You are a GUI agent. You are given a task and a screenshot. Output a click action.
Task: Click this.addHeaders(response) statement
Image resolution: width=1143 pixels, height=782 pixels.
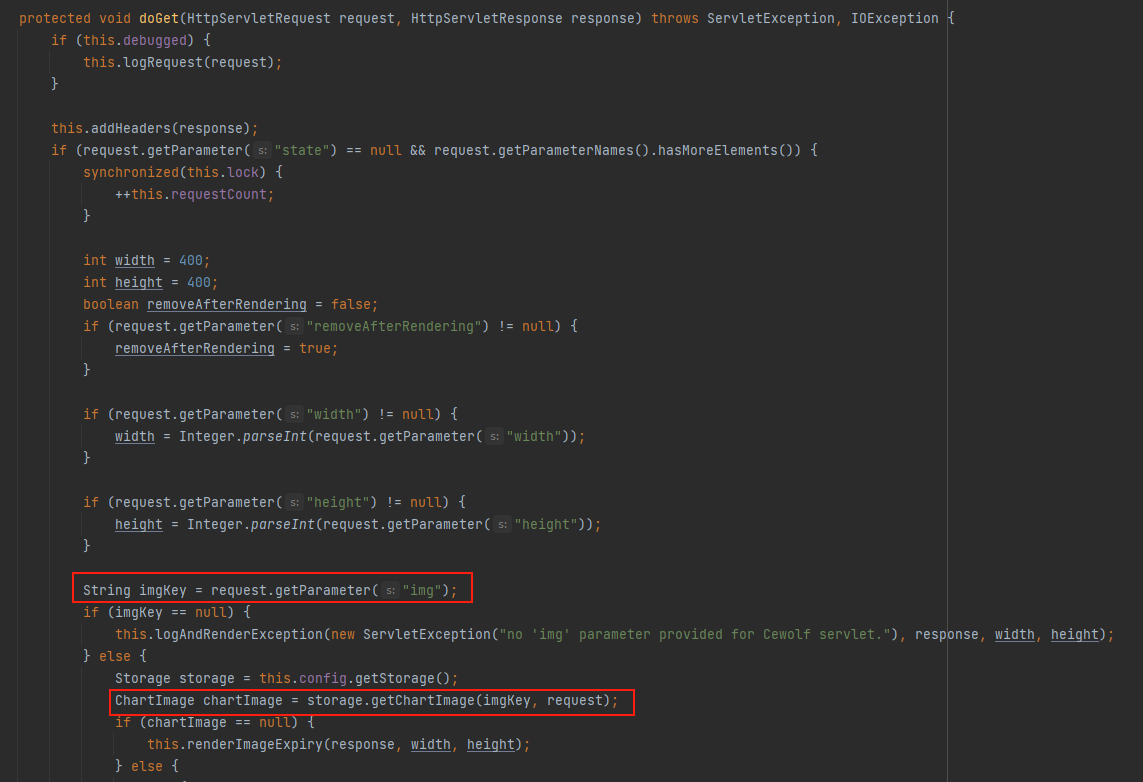[155, 128]
